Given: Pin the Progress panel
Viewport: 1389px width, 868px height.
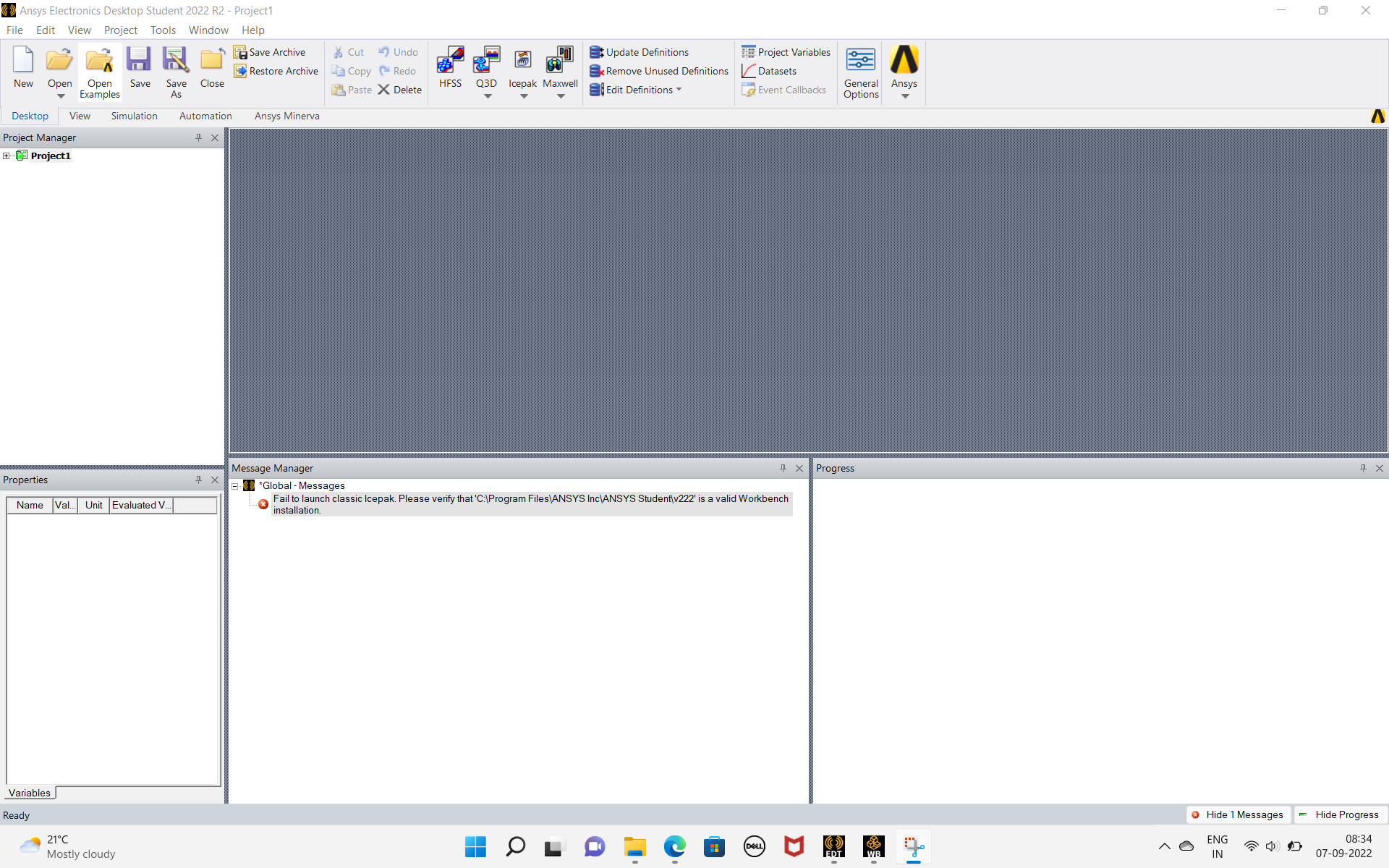Looking at the screenshot, I should [1363, 468].
